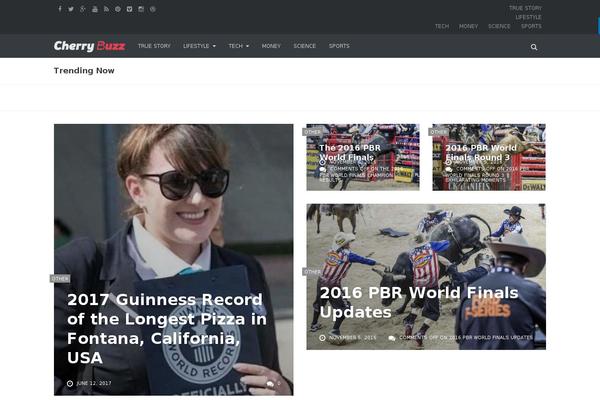Open True Story in main navigation beside logo
600x400 pixels.
click(154, 46)
